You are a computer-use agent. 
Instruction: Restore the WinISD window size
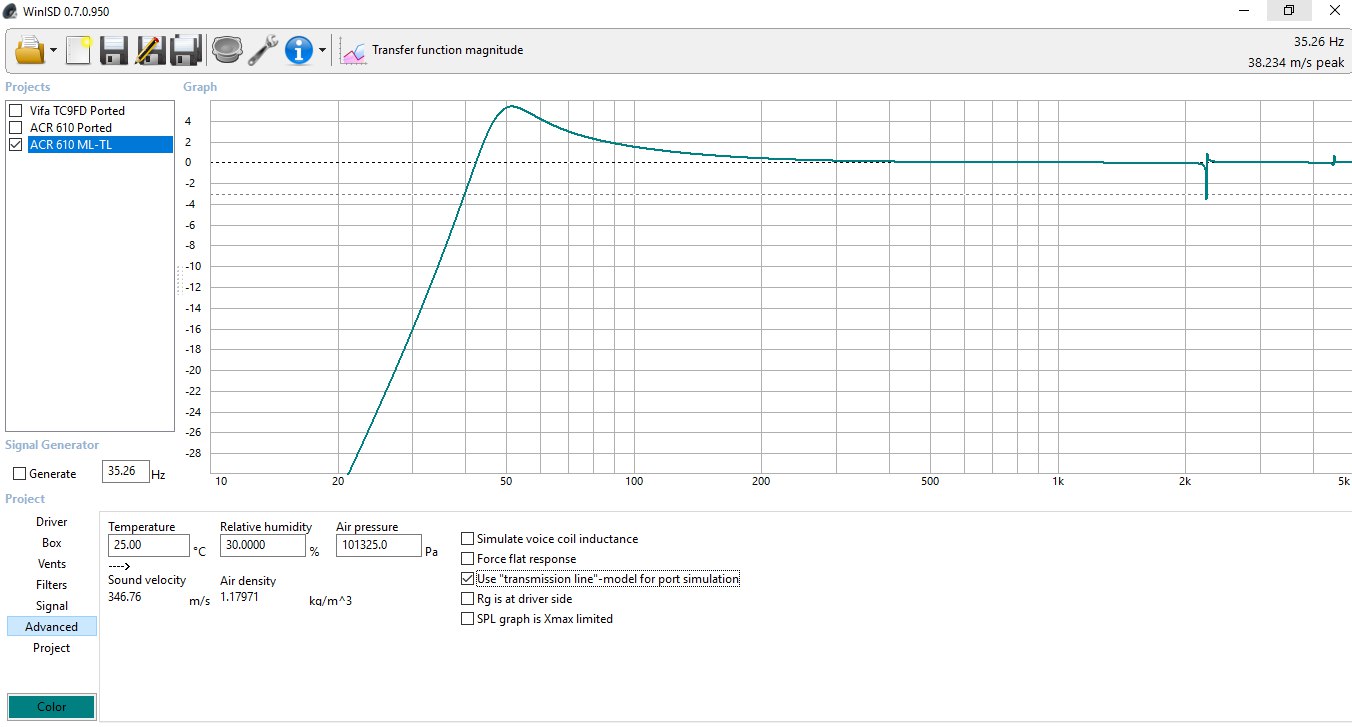pyautogui.click(x=1289, y=11)
